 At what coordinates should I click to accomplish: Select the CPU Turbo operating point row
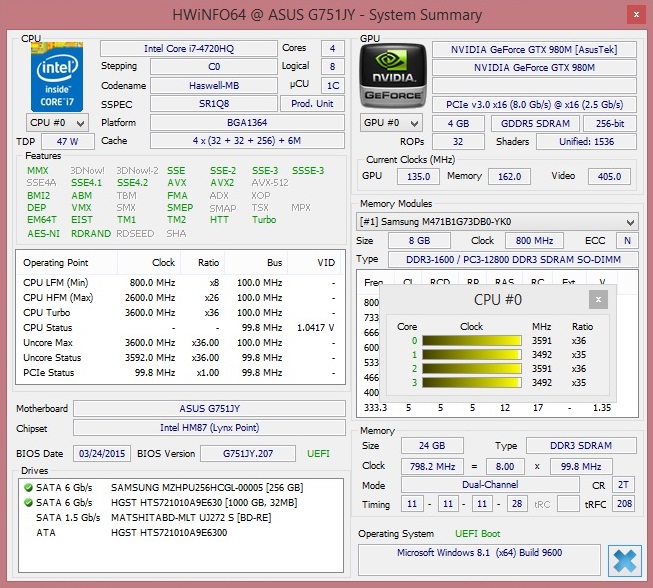179,313
